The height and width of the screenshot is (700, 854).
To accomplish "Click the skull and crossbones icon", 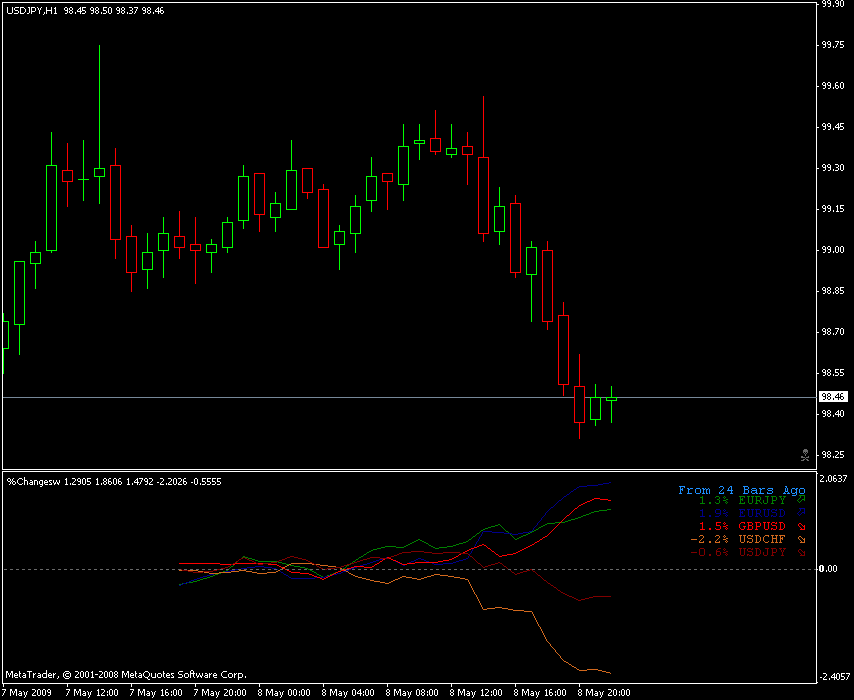I will 805,455.
